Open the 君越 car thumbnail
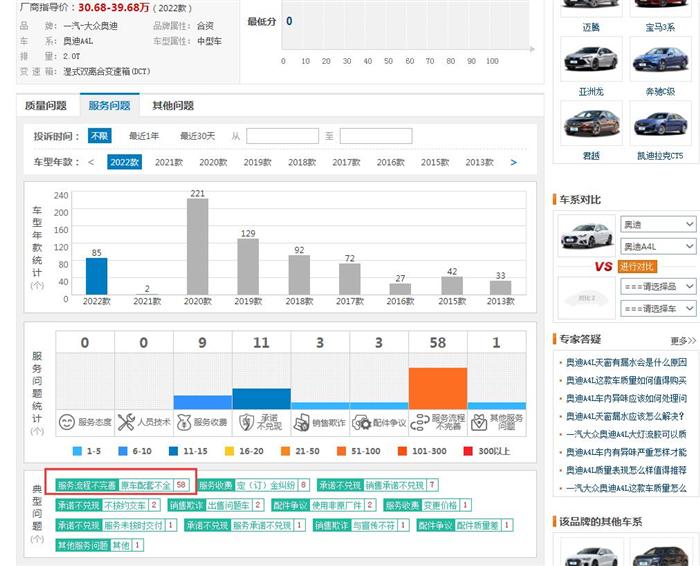The height and width of the screenshot is (566, 700). [591, 123]
